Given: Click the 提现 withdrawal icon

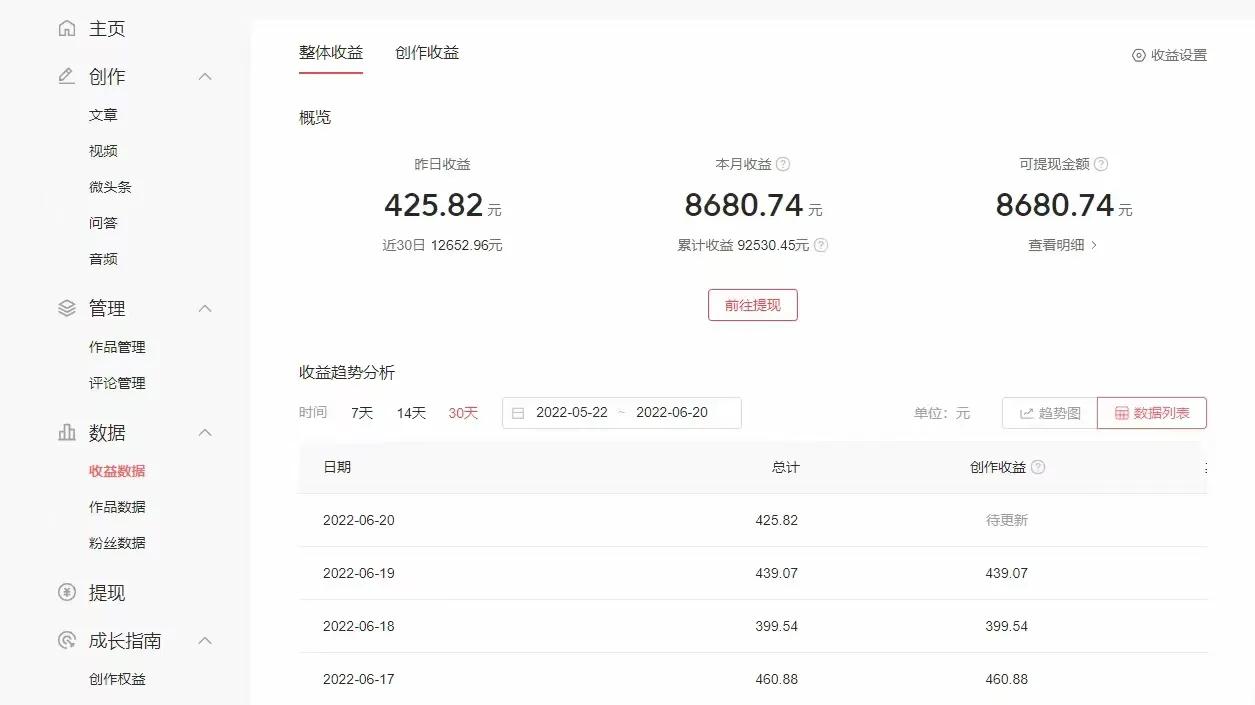Looking at the screenshot, I should tap(66, 592).
